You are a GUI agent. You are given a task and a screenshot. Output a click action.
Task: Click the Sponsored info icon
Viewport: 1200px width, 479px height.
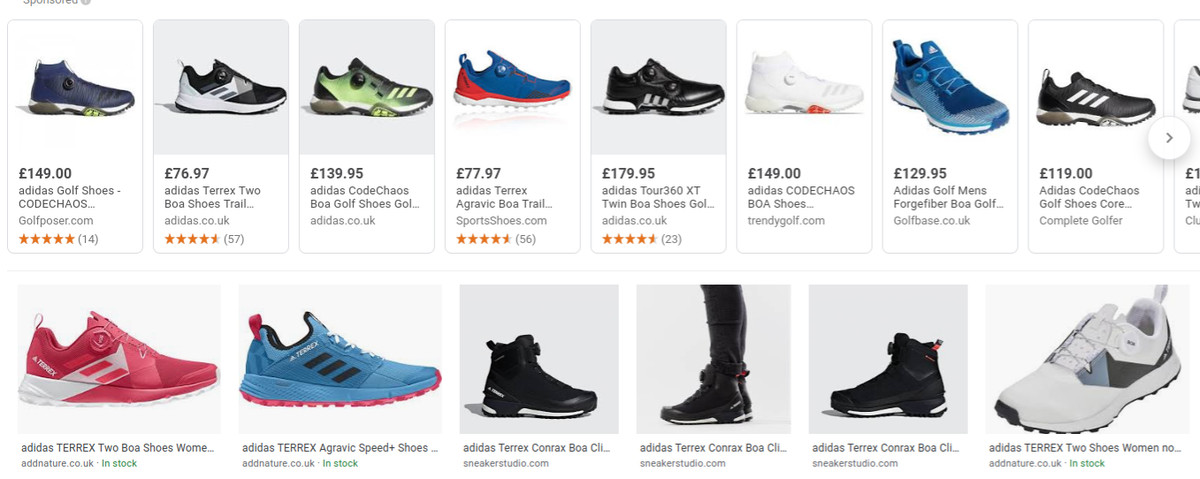point(86,2)
